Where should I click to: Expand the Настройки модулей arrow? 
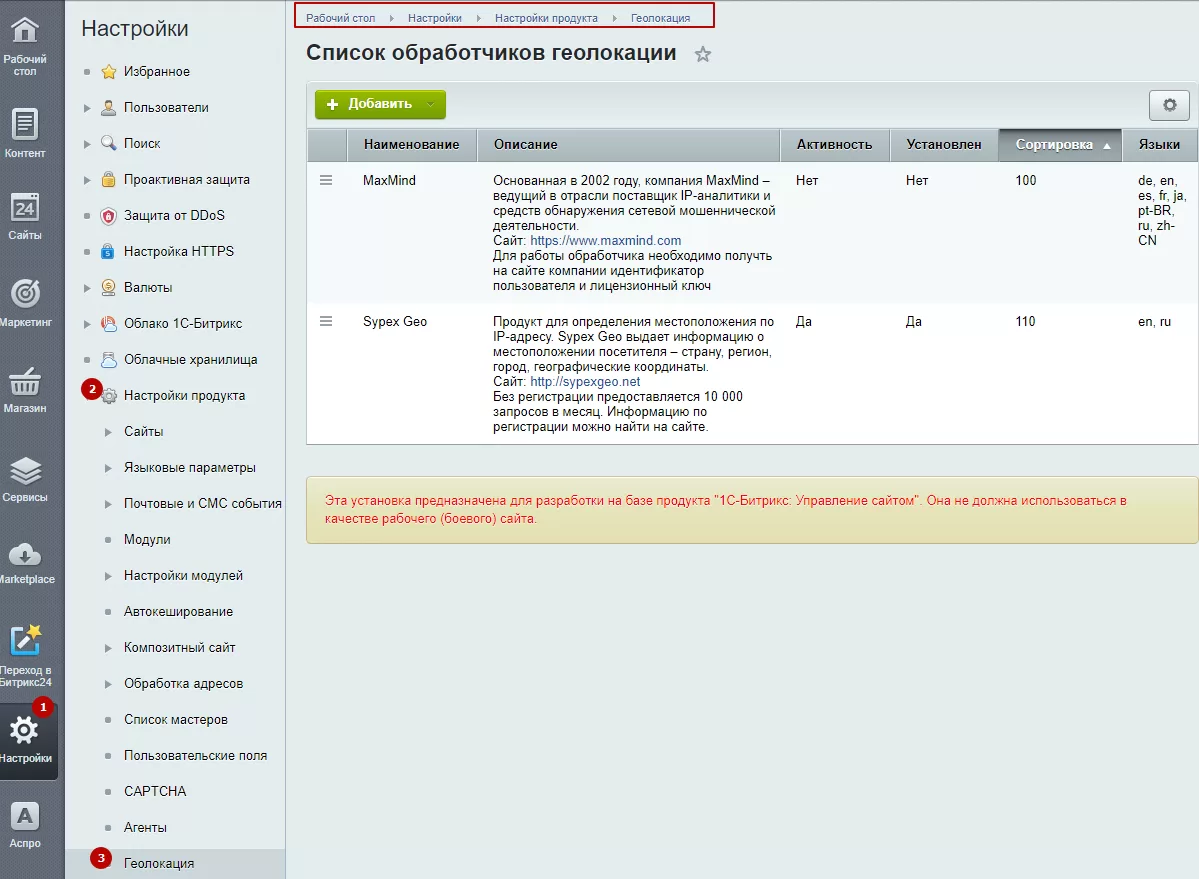pos(108,576)
